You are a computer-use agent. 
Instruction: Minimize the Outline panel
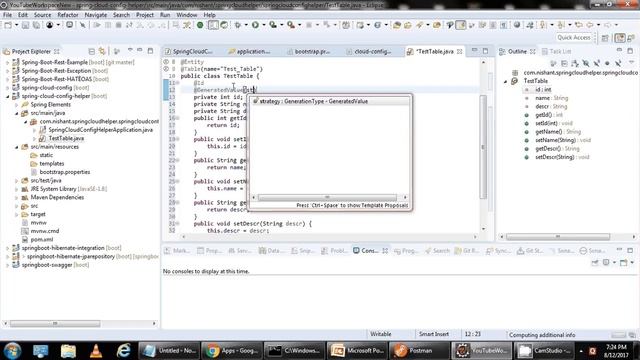click(x=620, y=50)
